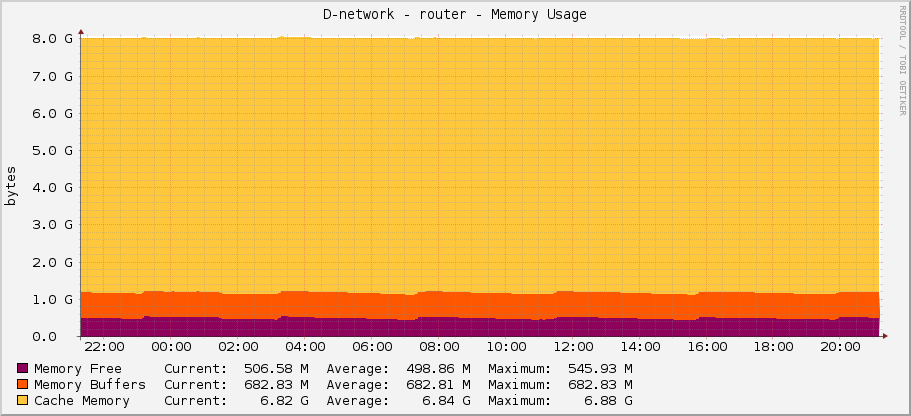Click the '14:00' time axis label

click(639, 347)
